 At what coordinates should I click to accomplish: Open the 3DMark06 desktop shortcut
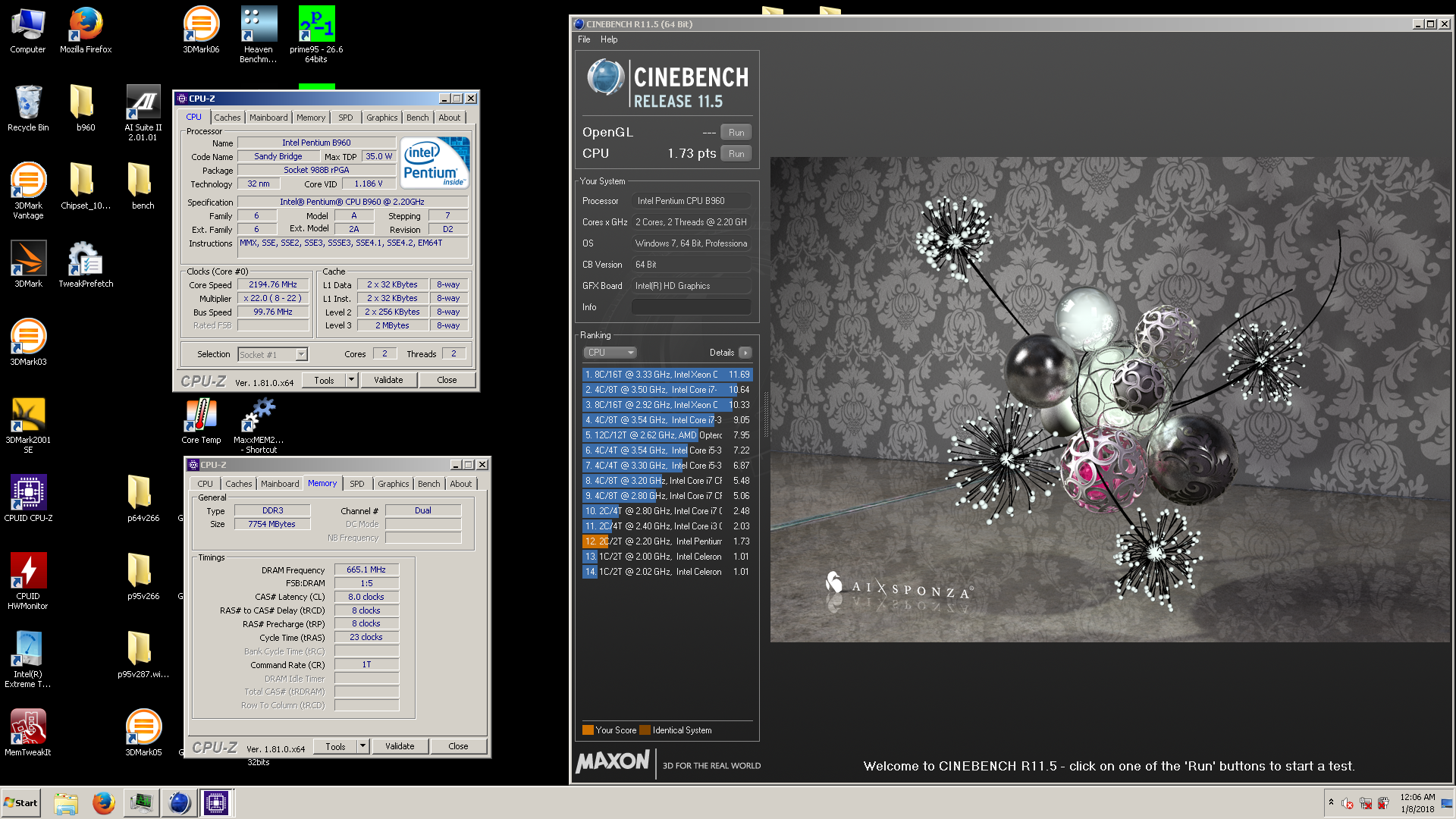coord(201,30)
